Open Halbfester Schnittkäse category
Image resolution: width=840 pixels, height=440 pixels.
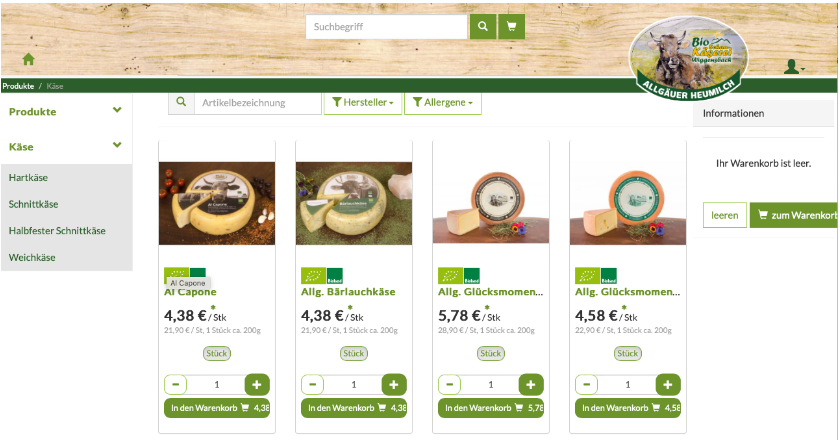[57, 230]
